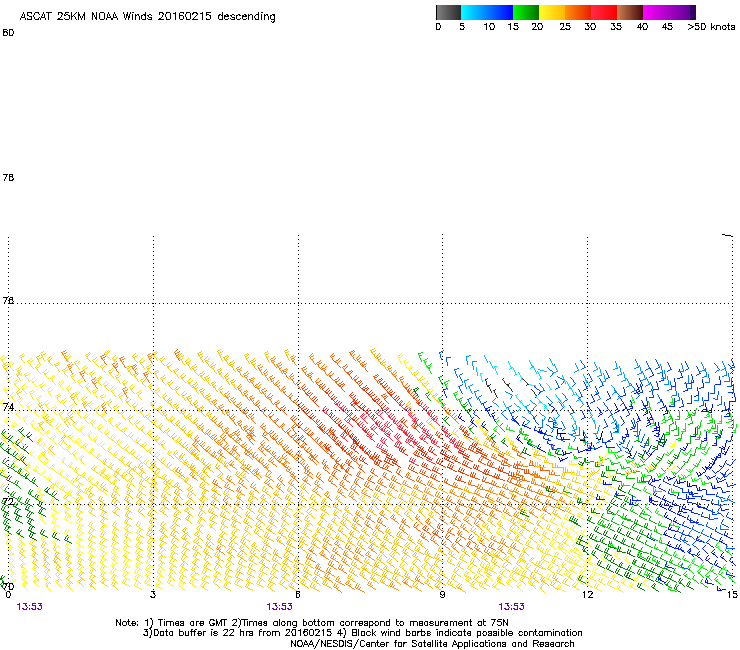Click the '>50 knots' legend label
Image resolution: width=740 pixels, height=650 pixels.
(711, 27)
